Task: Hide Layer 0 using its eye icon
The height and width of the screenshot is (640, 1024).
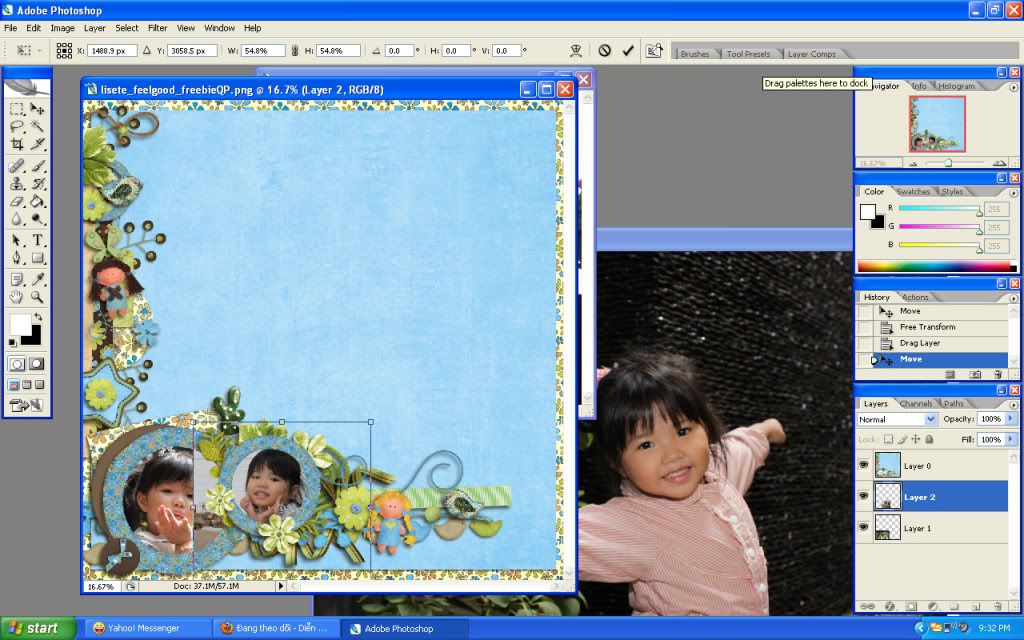Action: pyautogui.click(x=864, y=465)
